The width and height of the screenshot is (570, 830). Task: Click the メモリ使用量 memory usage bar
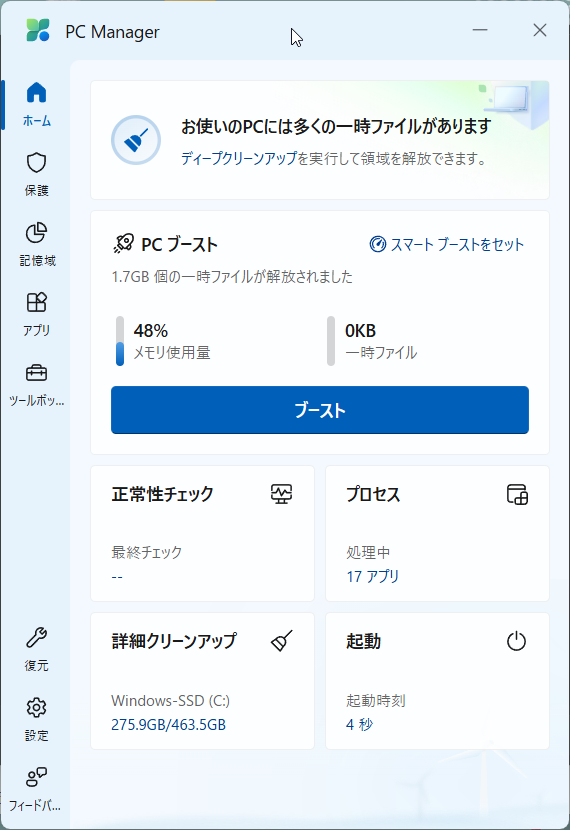tap(120, 341)
